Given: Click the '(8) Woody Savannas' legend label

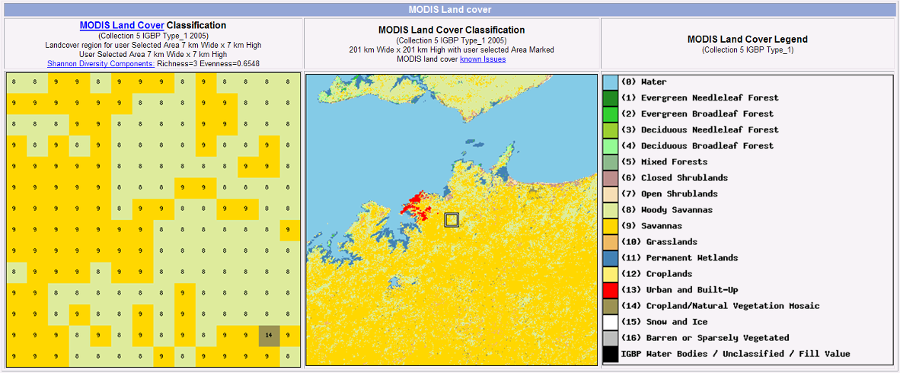Looking at the screenshot, I should coord(667,210).
